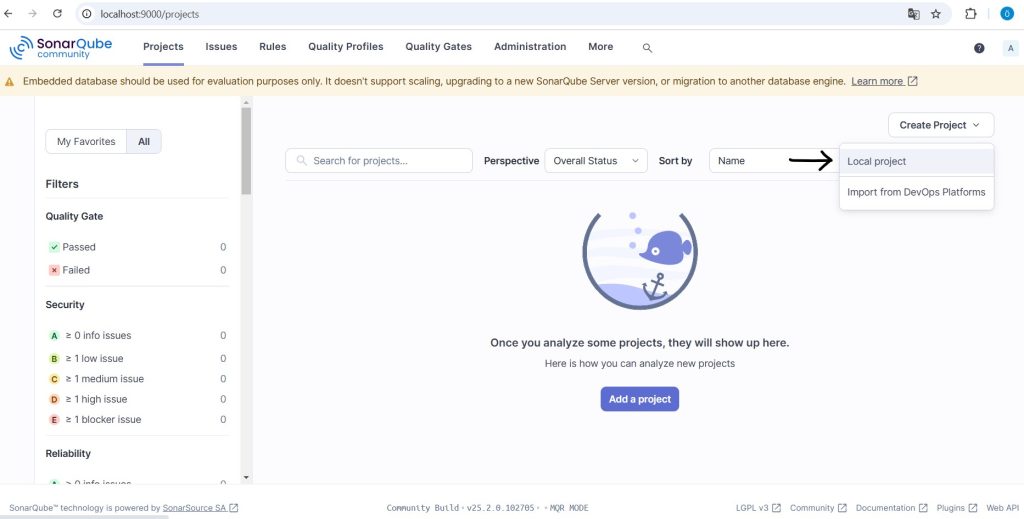Click the Add a project button

pyautogui.click(x=640, y=400)
